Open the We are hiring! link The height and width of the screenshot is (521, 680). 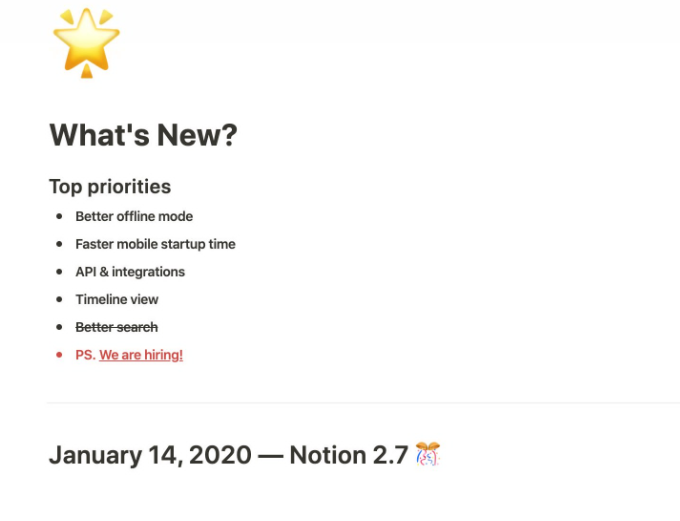141,355
